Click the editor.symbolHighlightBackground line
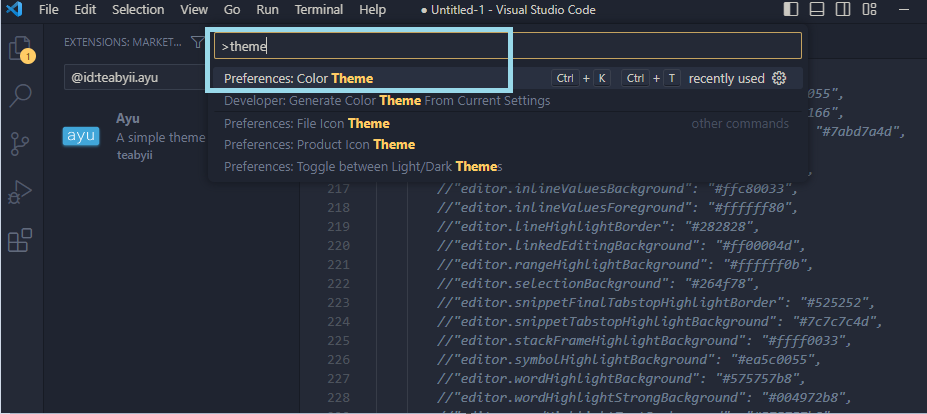Image resolution: width=927 pixels, height=414 pixels. (x=630, y=360)
